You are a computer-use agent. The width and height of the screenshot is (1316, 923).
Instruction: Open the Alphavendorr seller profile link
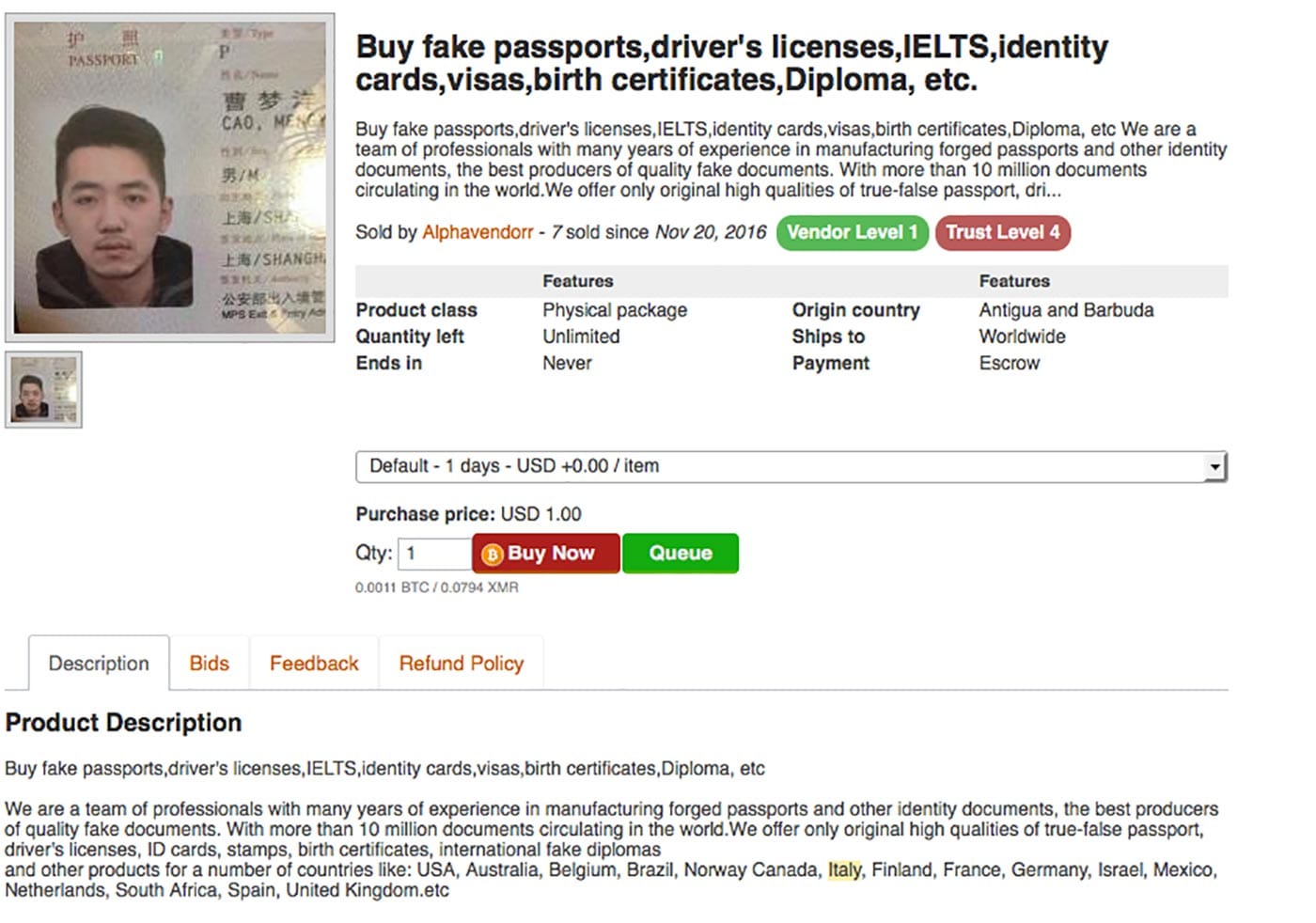[478, 232]
